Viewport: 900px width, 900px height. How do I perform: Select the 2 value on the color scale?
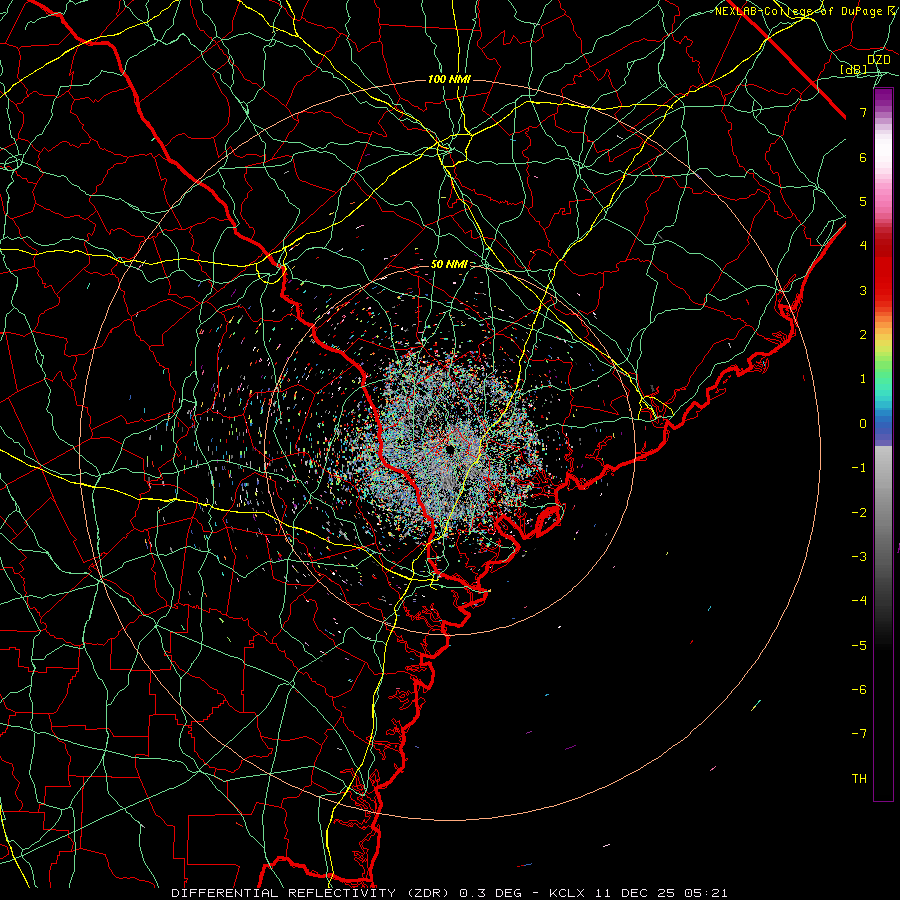[863, 335]
